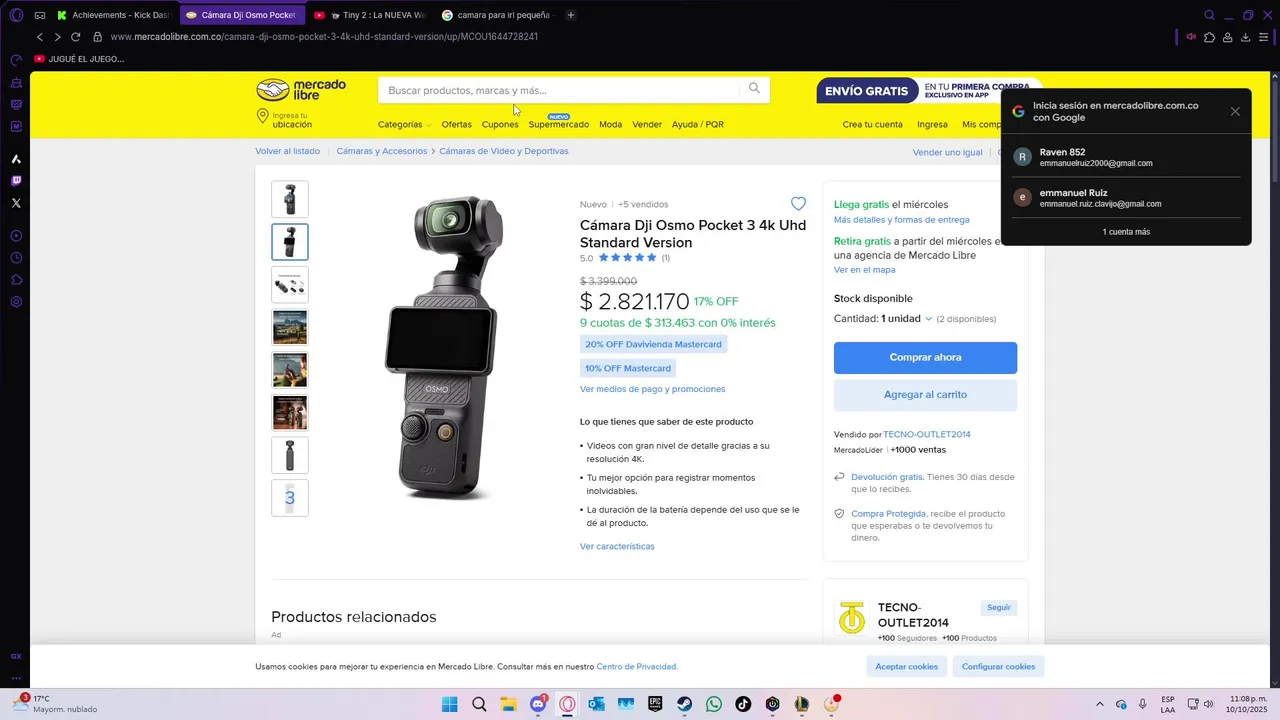Click the 'Ingresa' login link
The image size is (1280, 720).
pyautogui.click(x=932, y=124)
